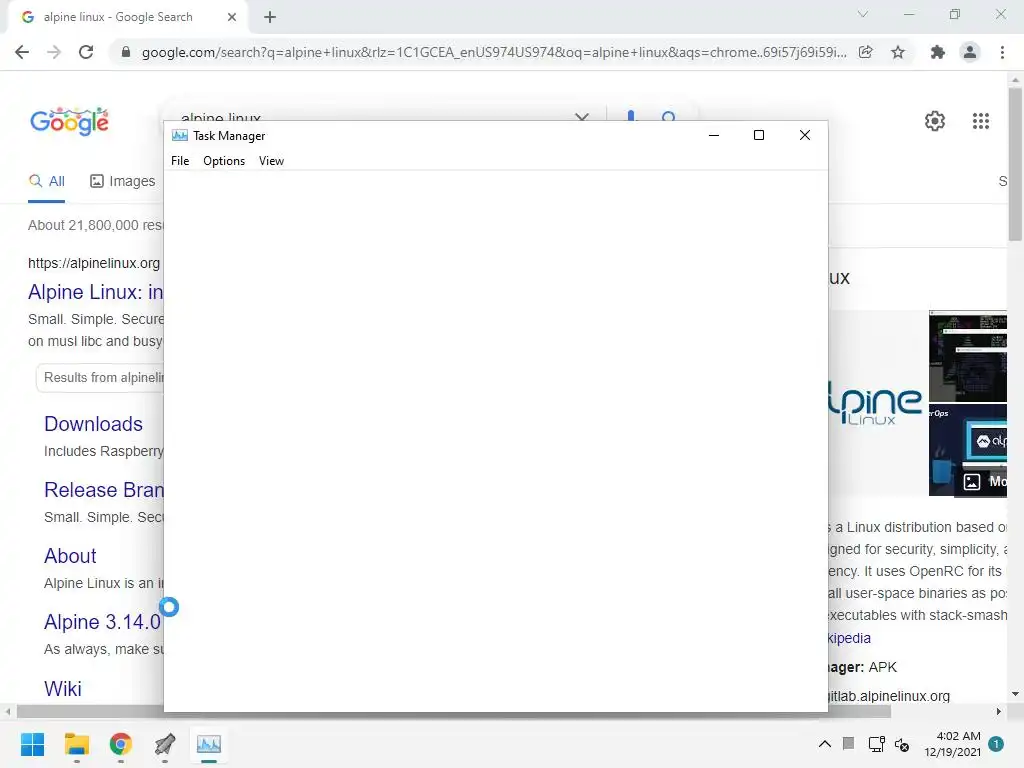Viewport: 1024px width, 768px height.
Task: Open the Chrome extensions puzzle icon
Action: [938, 52]
